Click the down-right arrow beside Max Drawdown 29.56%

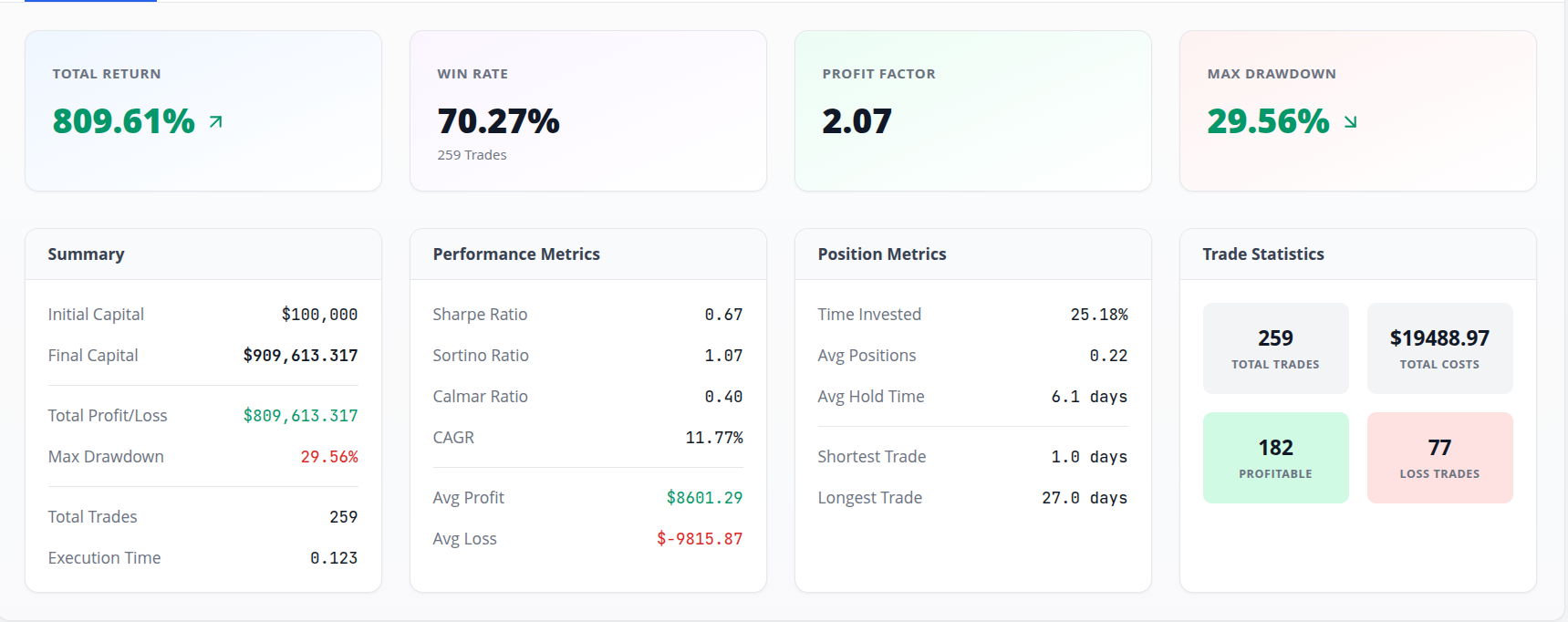point(1350,121)
